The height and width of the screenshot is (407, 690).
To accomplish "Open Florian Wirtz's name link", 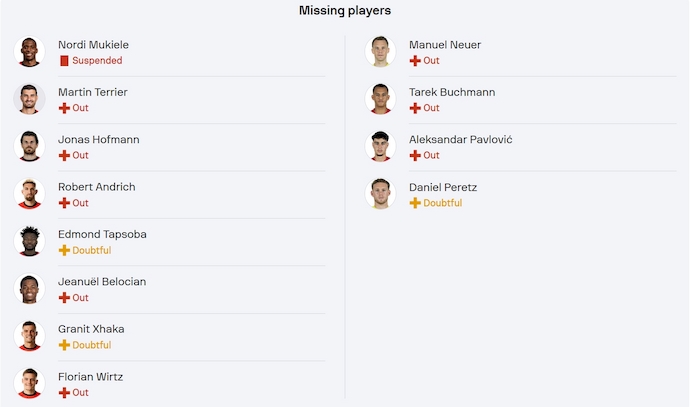I will tap(91, 377).
